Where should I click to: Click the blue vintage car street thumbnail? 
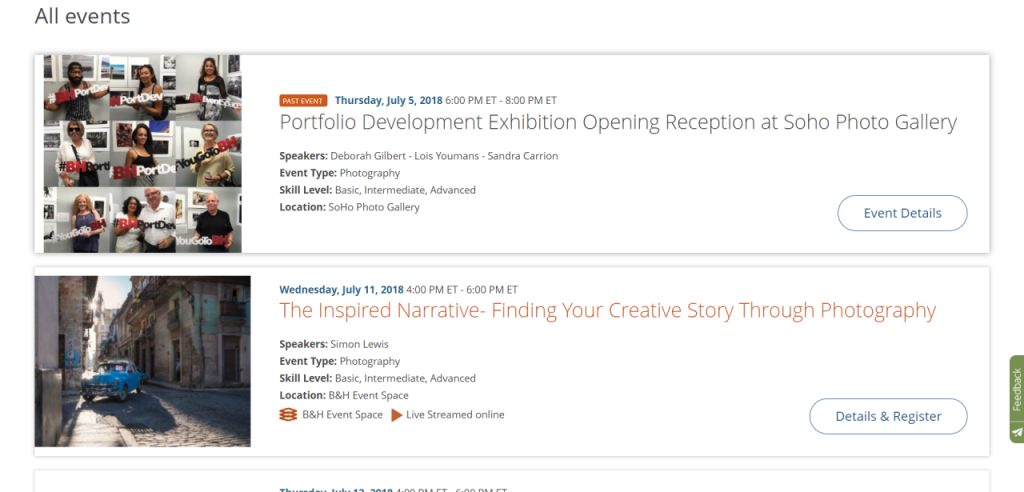(x=142, y=361)
